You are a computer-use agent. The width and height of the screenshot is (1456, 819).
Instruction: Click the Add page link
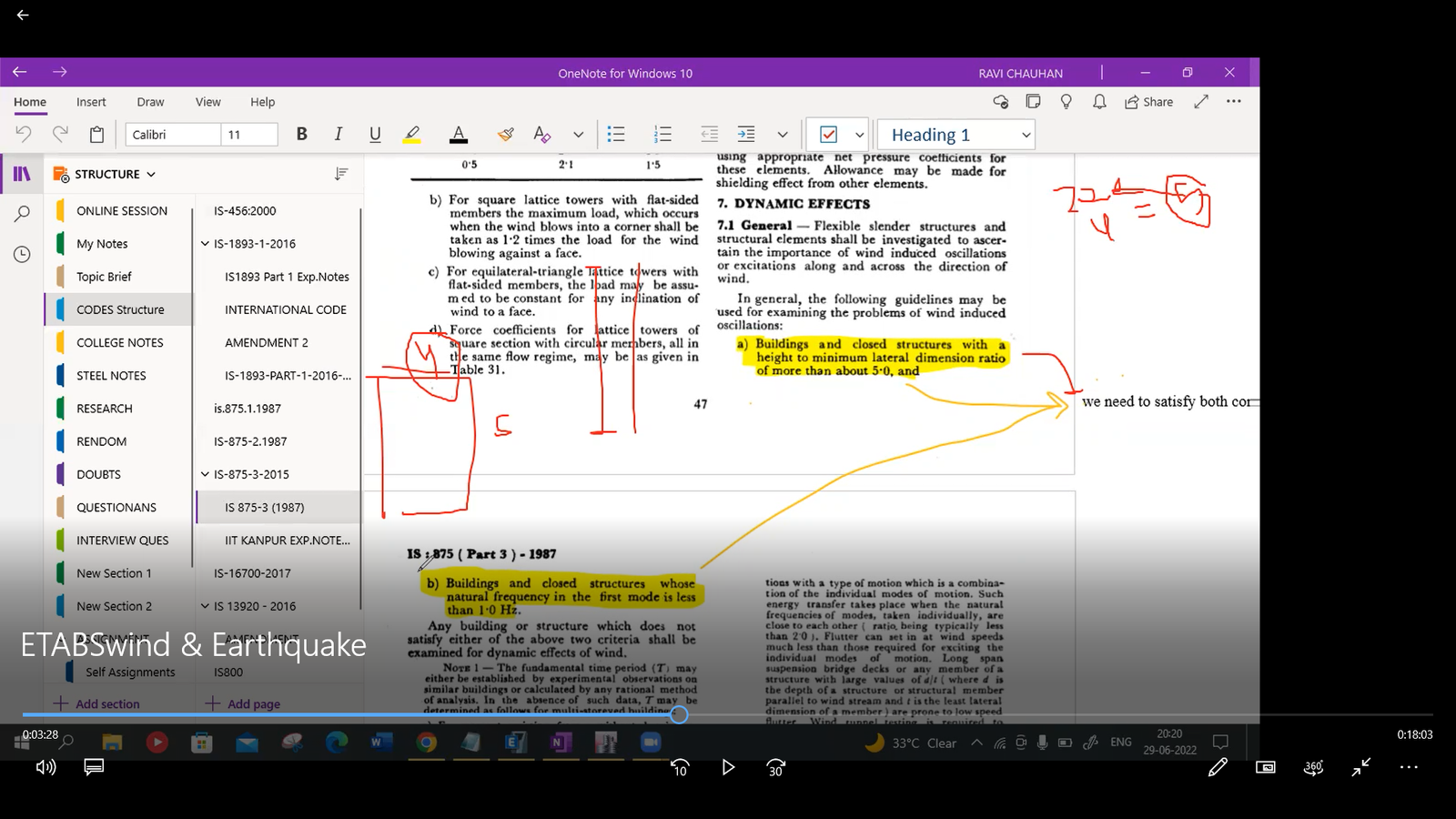pos(243,703)
